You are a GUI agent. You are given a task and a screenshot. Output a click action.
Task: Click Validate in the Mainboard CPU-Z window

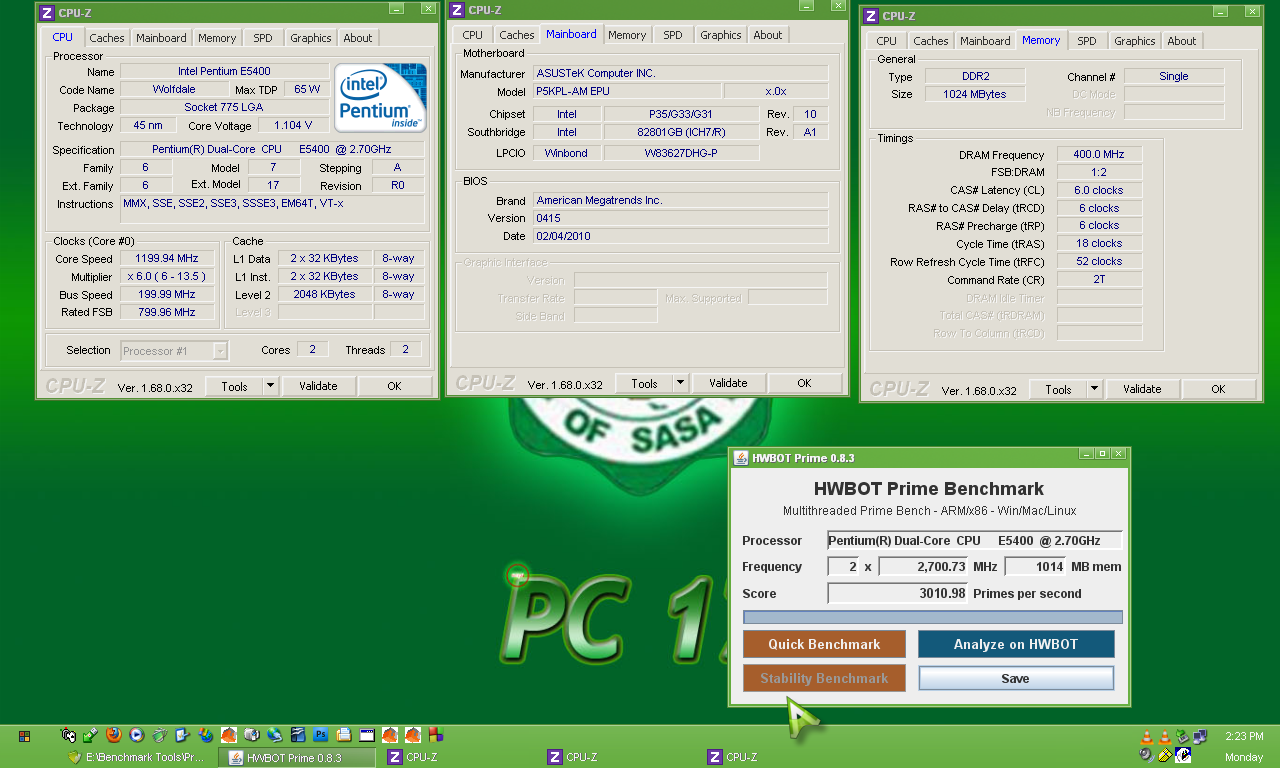click(728, 383)
